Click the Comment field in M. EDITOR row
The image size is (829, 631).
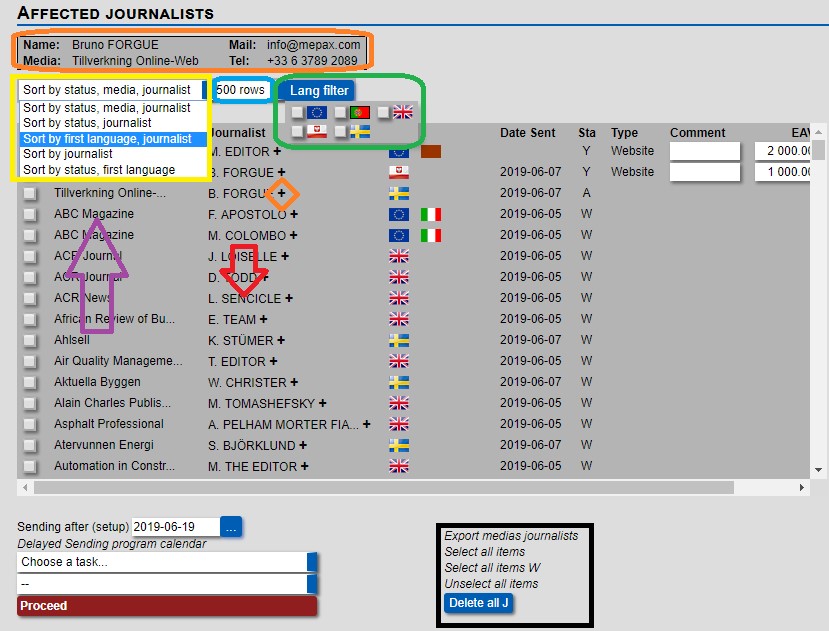coord(704,151)
